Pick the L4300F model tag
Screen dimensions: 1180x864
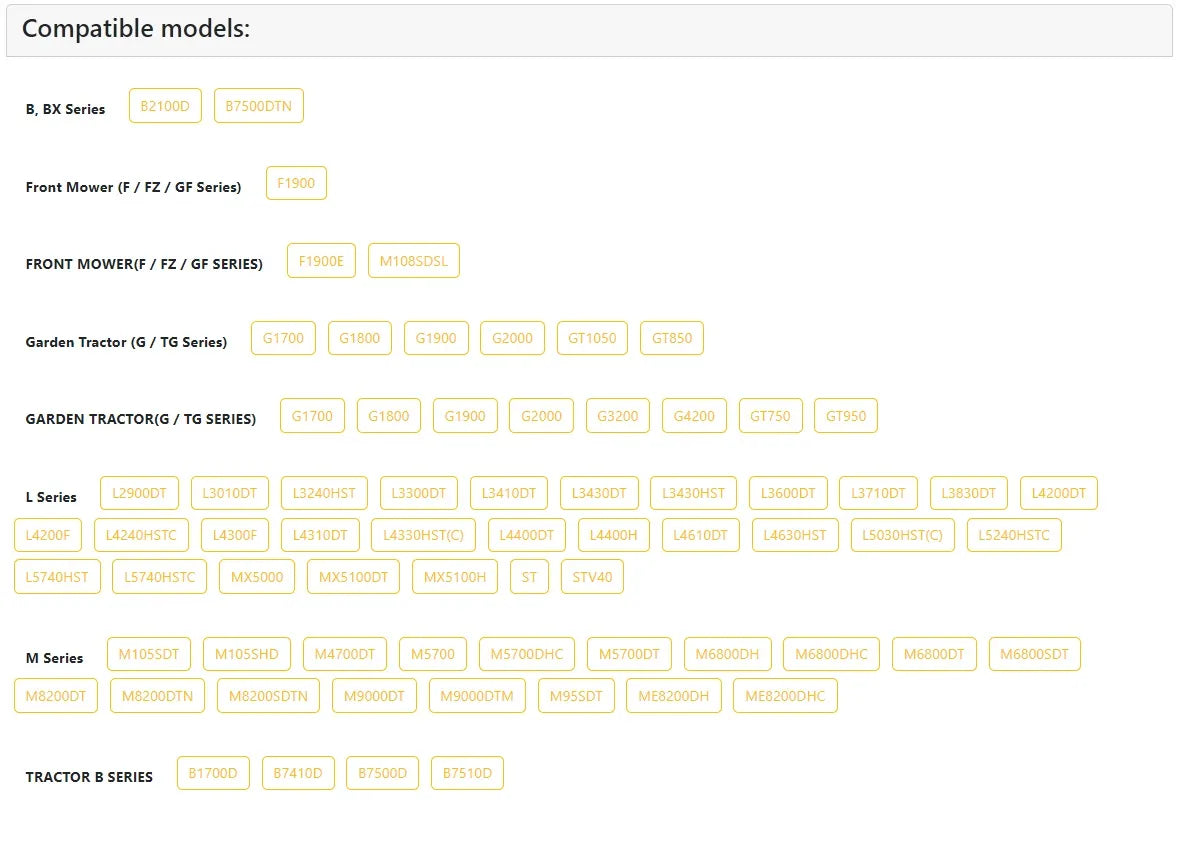click(235, 535)
